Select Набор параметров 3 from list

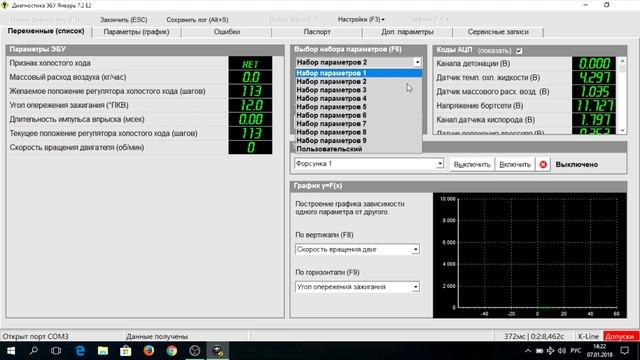(x=359, y=90)
